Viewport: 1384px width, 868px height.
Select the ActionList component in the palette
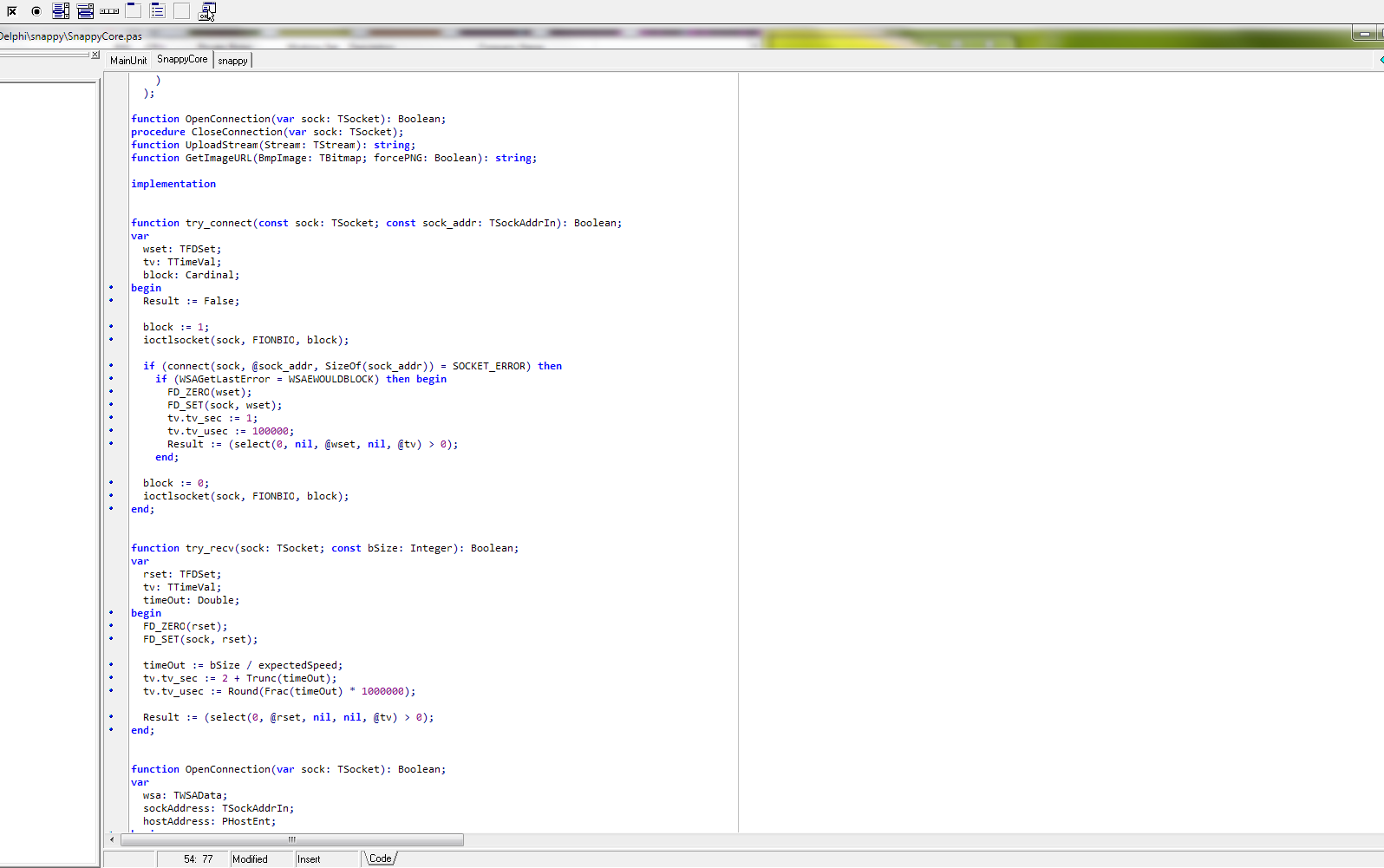(207, 11)
